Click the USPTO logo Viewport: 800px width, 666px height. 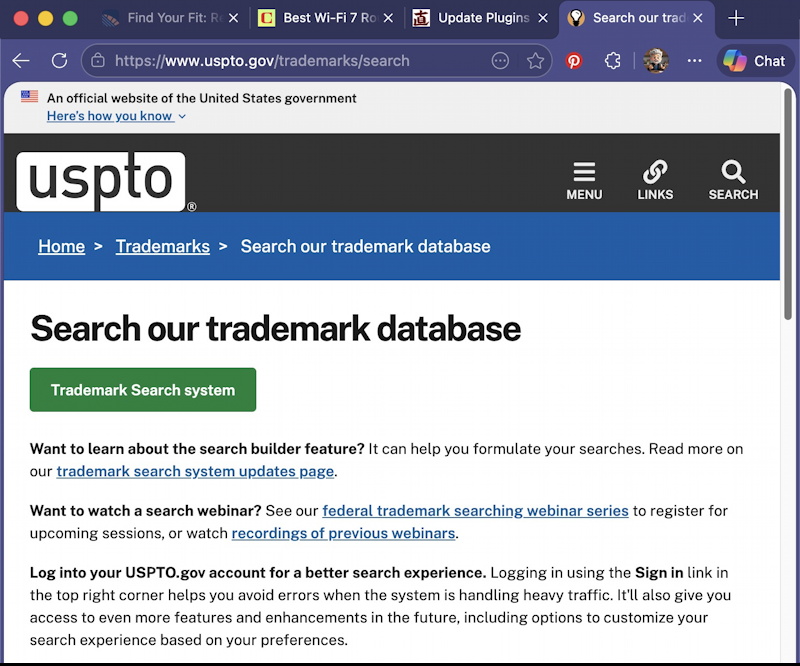pyautogui.click(x=100, y=181)
